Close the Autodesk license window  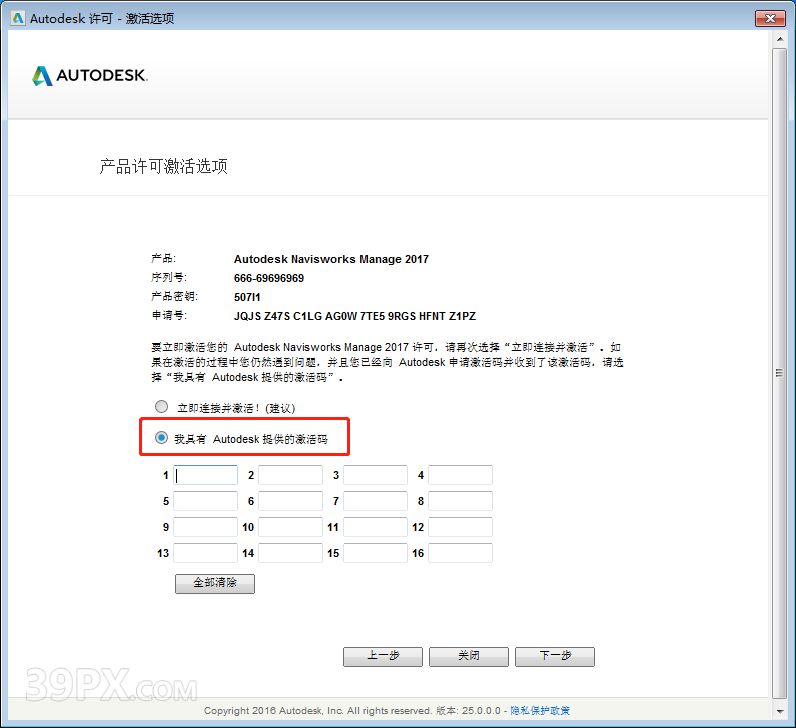click(x=767, y=18)
